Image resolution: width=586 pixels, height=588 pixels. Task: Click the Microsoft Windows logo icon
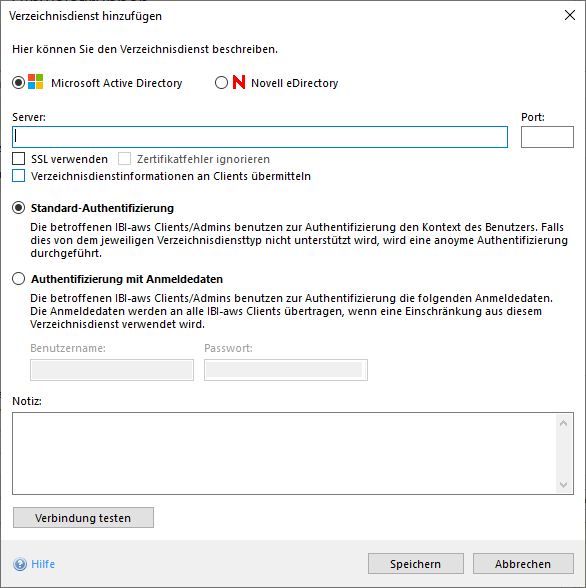(x=36, y=82)
